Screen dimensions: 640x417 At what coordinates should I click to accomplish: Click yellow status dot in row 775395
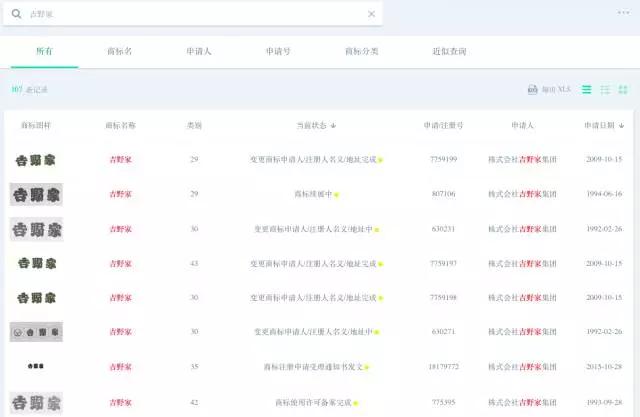(x=356, y=403)
